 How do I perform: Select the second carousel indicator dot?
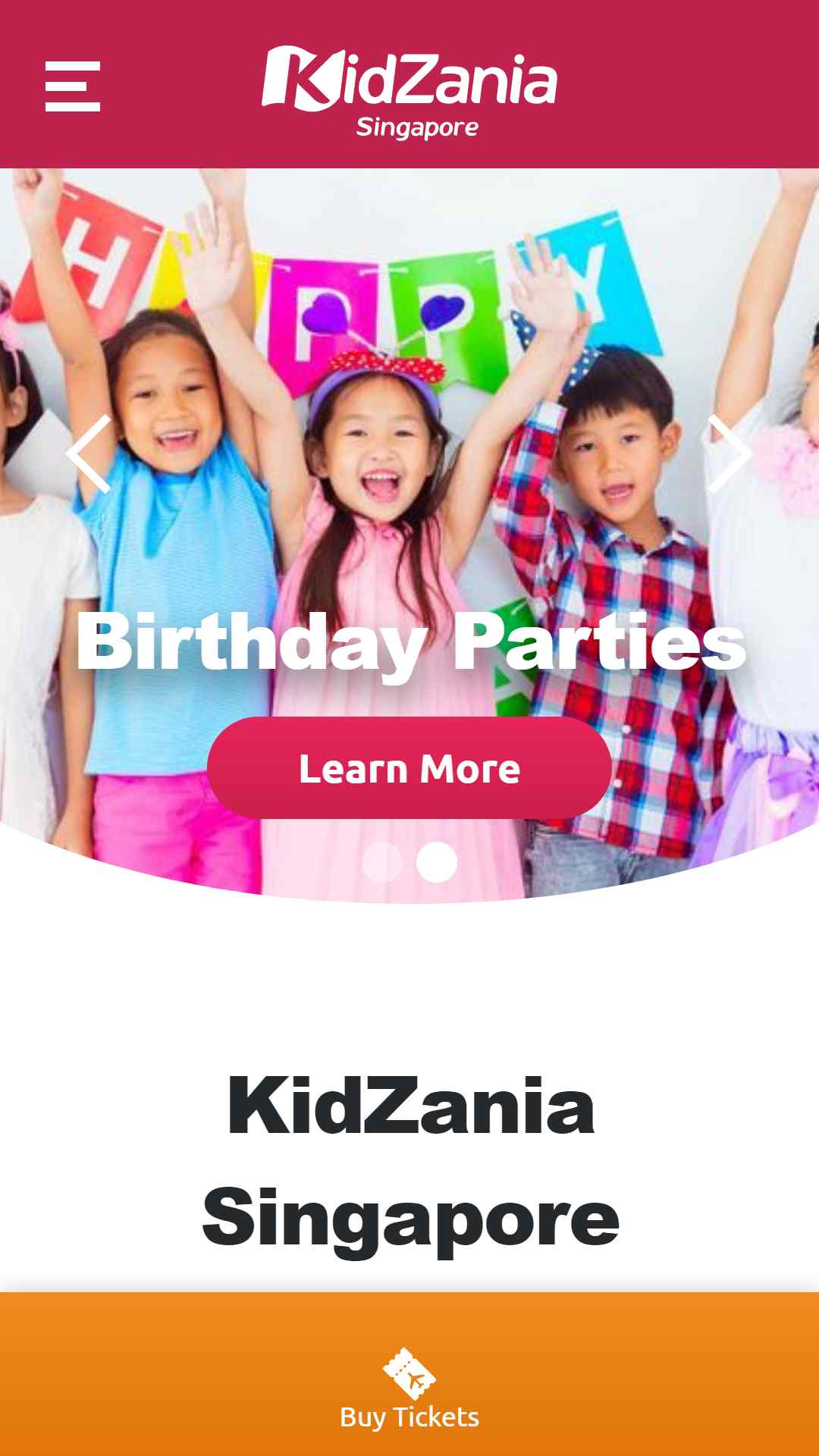437,862
